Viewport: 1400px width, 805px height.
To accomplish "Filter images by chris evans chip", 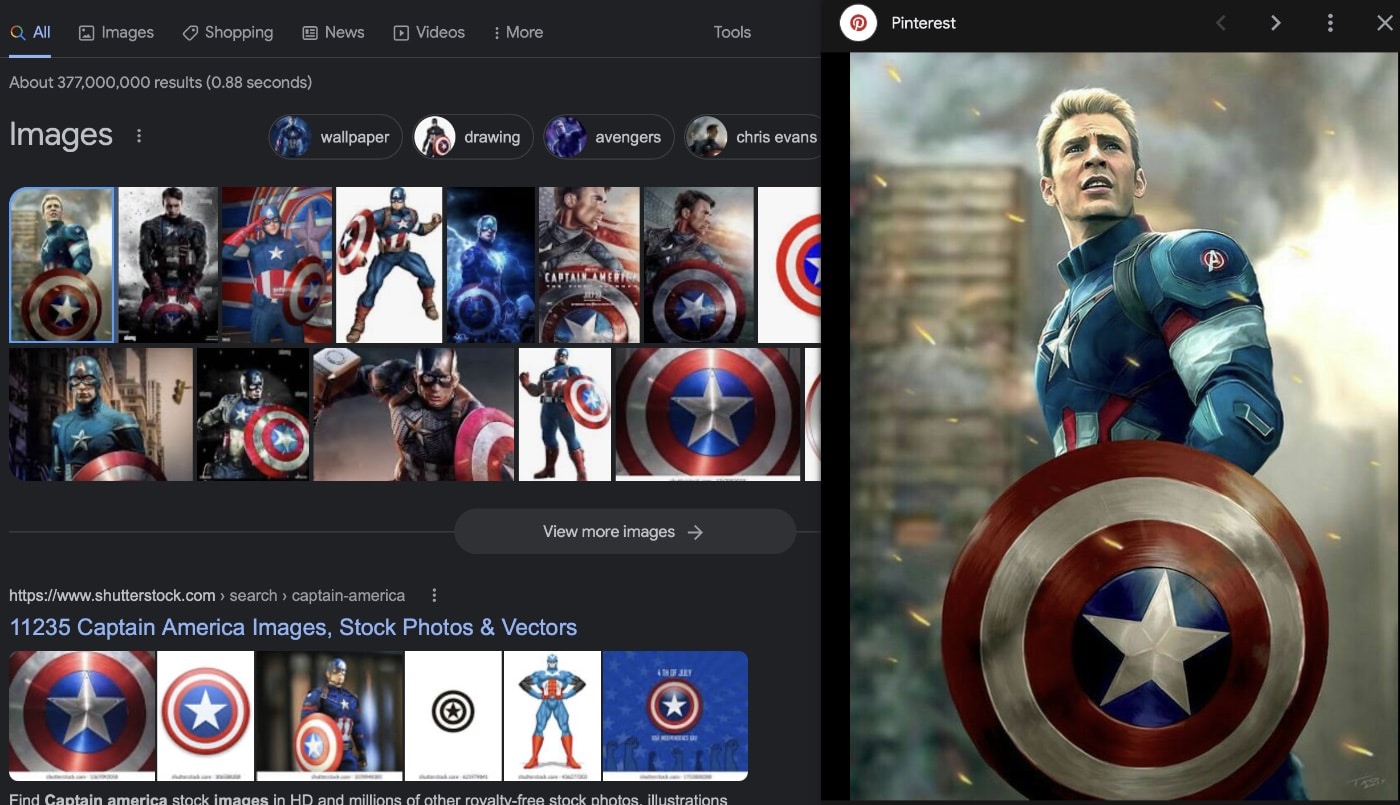I will [x=752, y=137].
